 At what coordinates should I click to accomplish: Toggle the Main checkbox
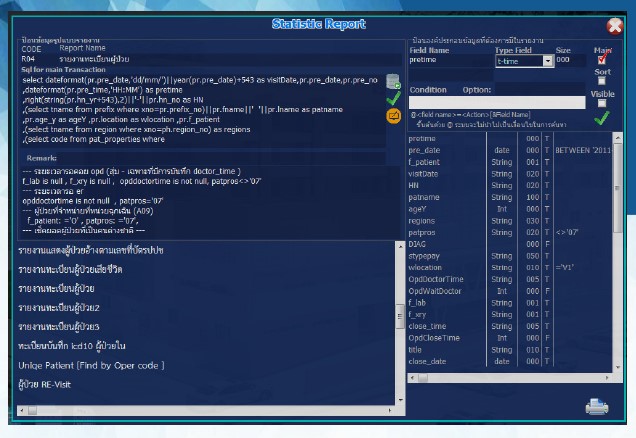pyautogui.click(x=601, y=59)
